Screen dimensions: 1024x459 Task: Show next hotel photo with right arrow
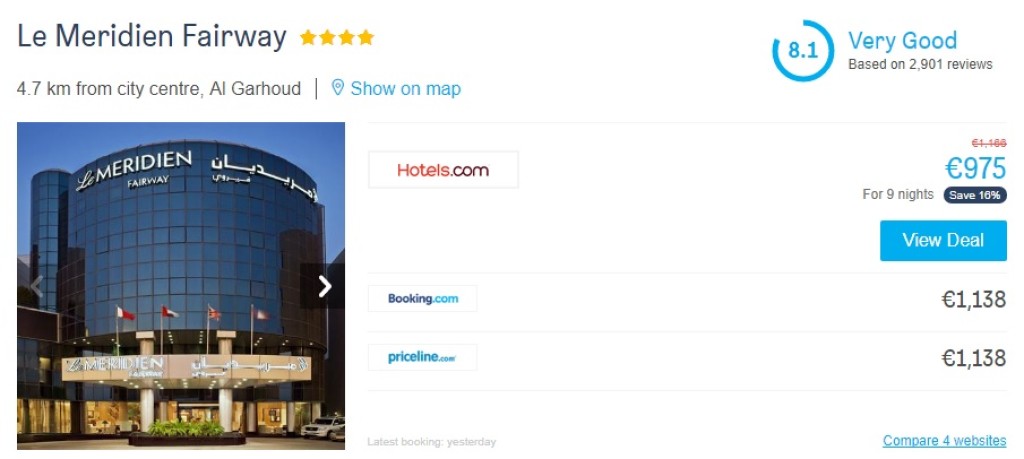pyautogui.click(x=323, y=286)
